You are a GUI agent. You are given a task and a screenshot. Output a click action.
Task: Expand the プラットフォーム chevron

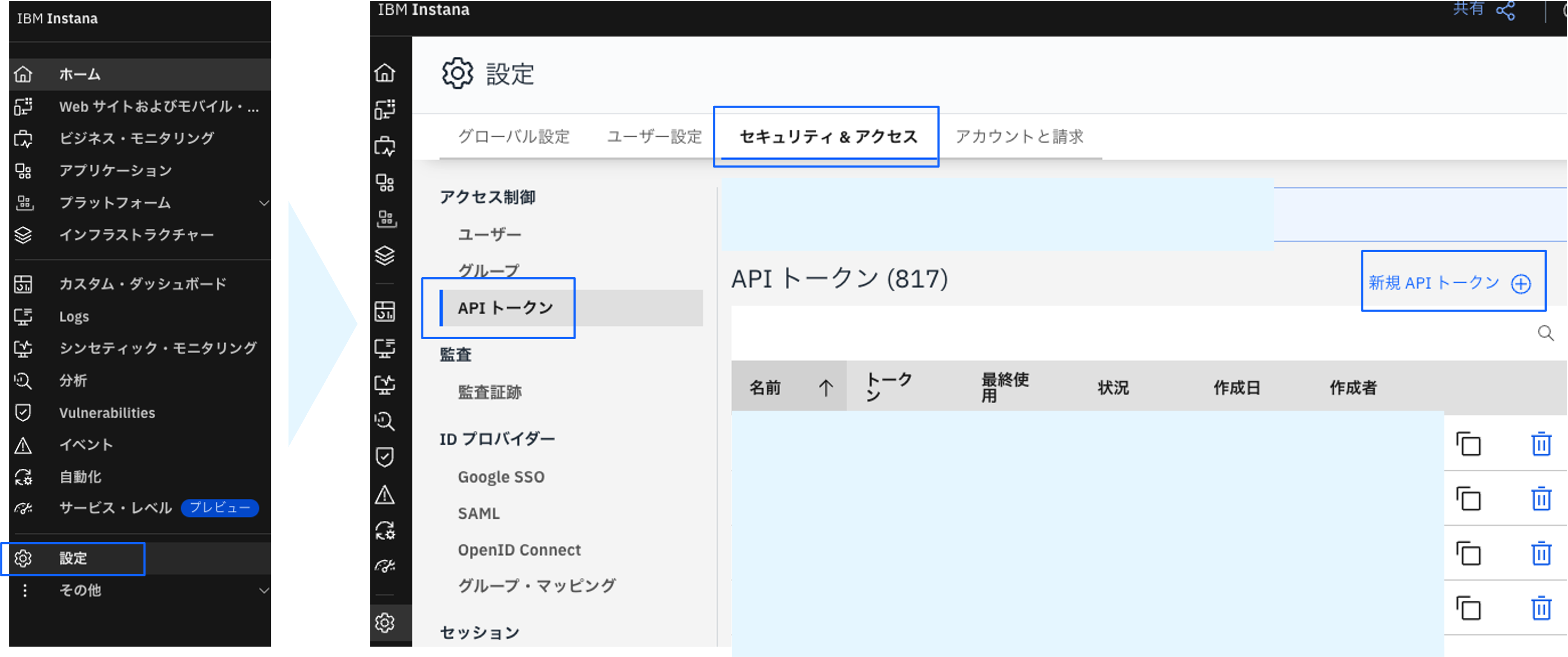click(x=264, y=203)
